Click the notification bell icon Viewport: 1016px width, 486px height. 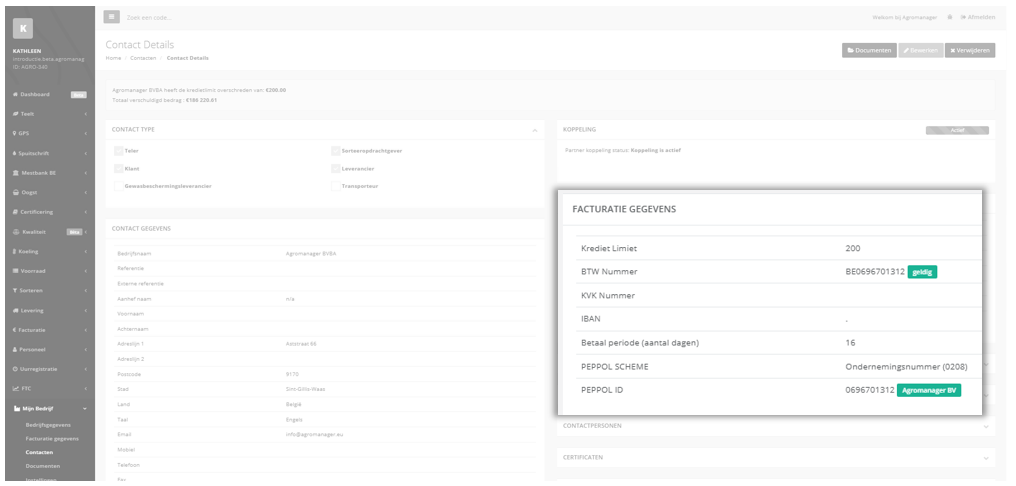[x=950, y=17]
